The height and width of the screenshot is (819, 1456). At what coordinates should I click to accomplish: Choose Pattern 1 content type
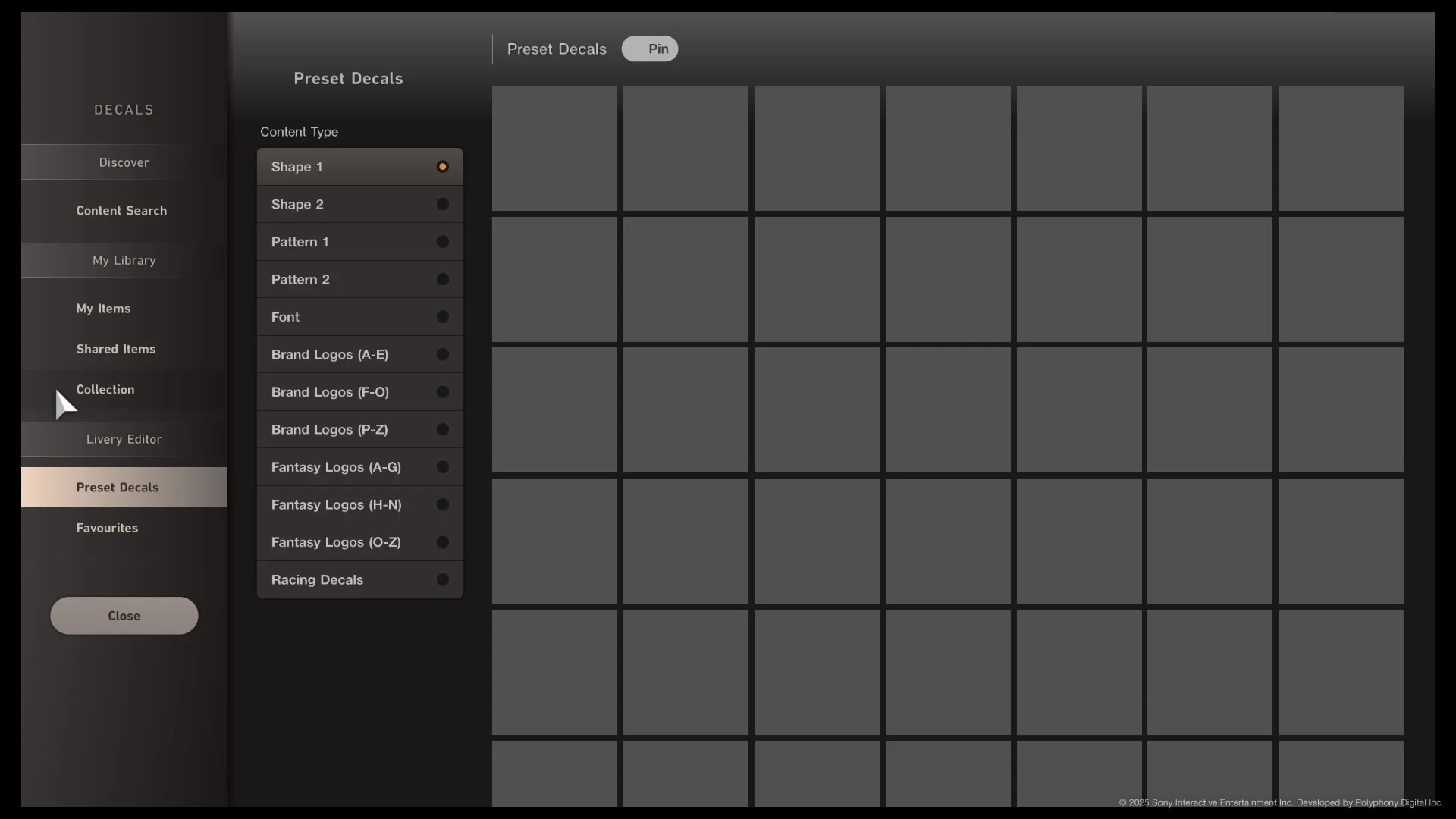click(359, 242)
